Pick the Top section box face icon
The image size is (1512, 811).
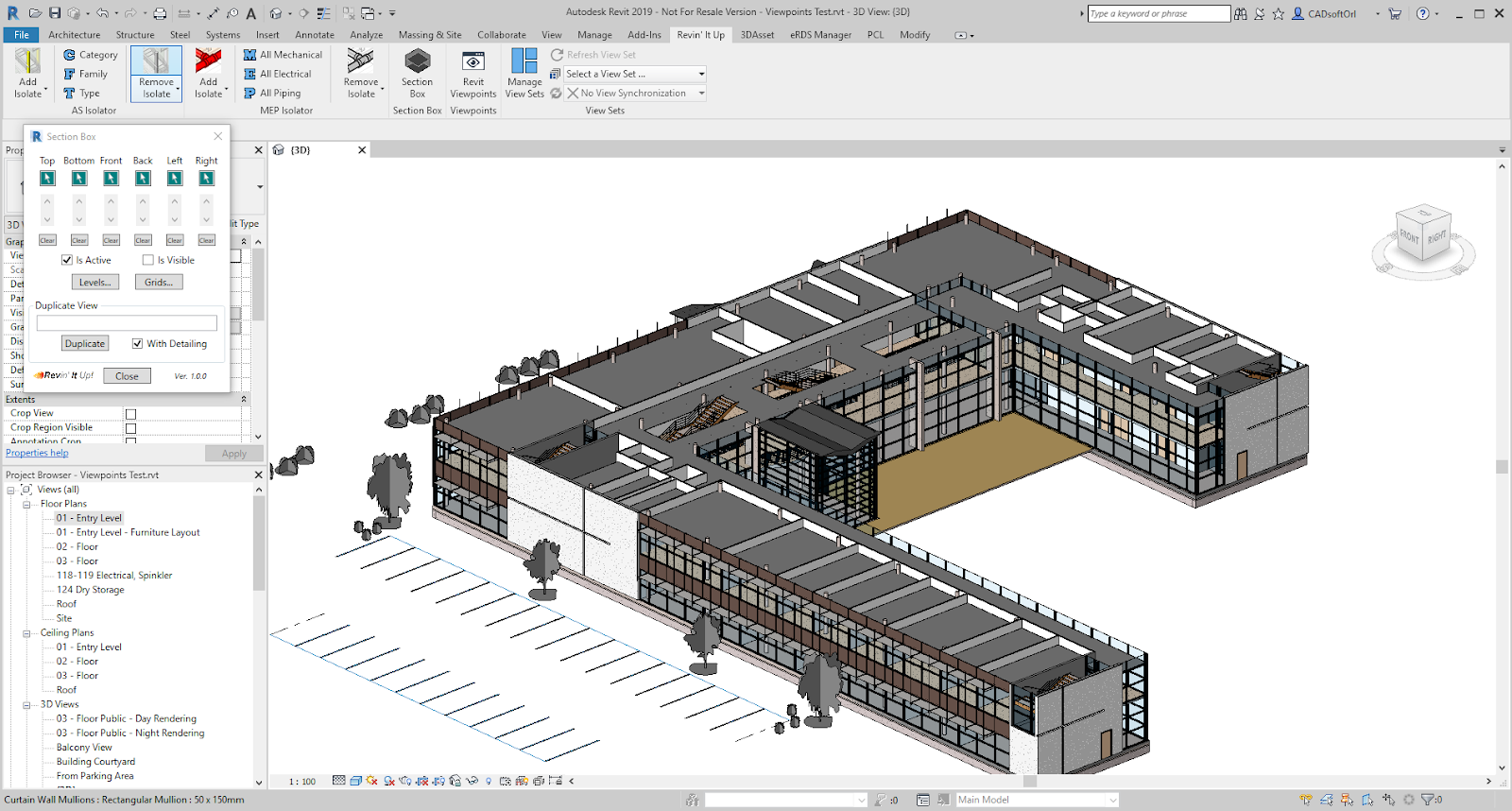tap(47, 179)
